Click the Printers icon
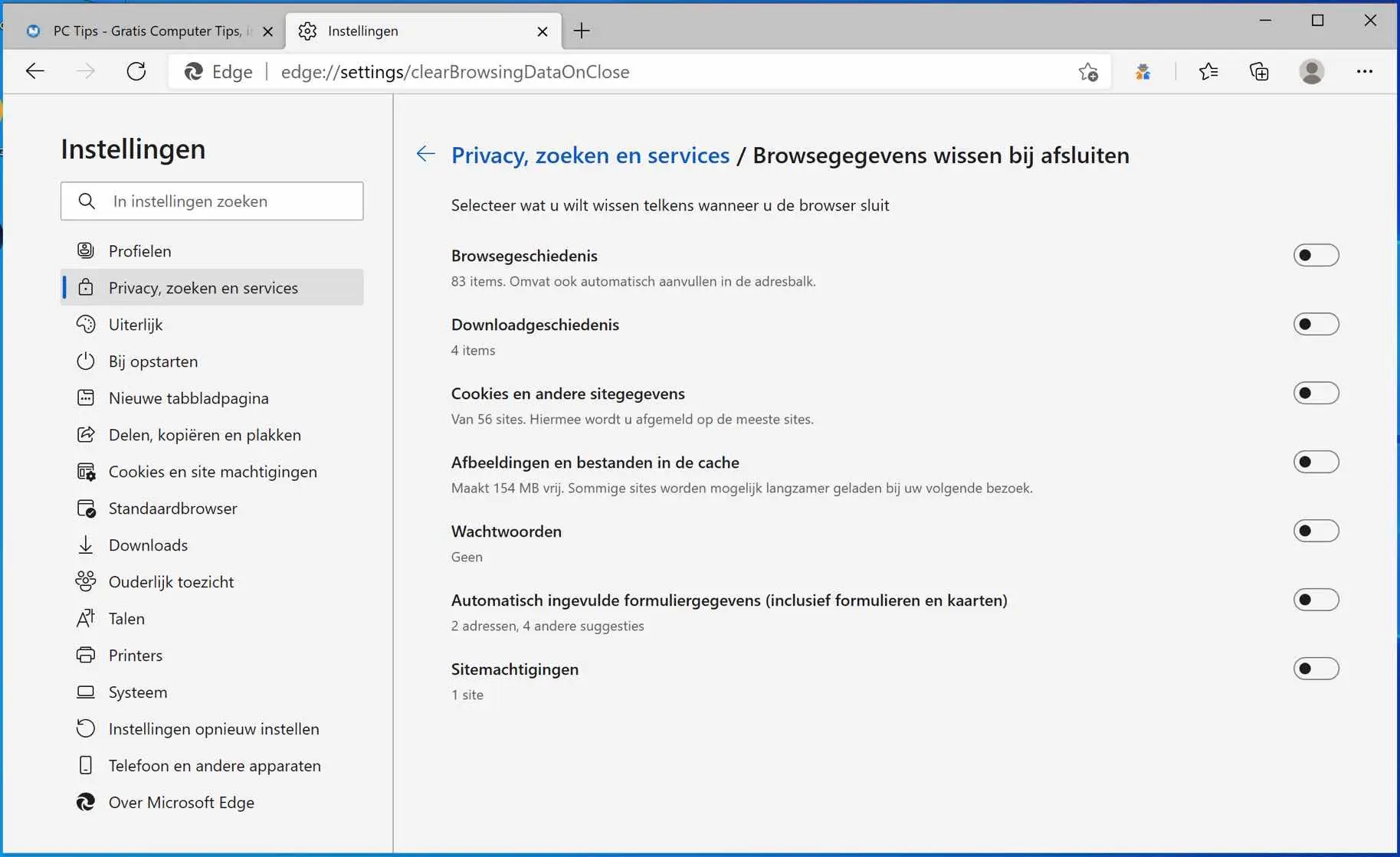1400x857 pixels. tap(86, 655)
